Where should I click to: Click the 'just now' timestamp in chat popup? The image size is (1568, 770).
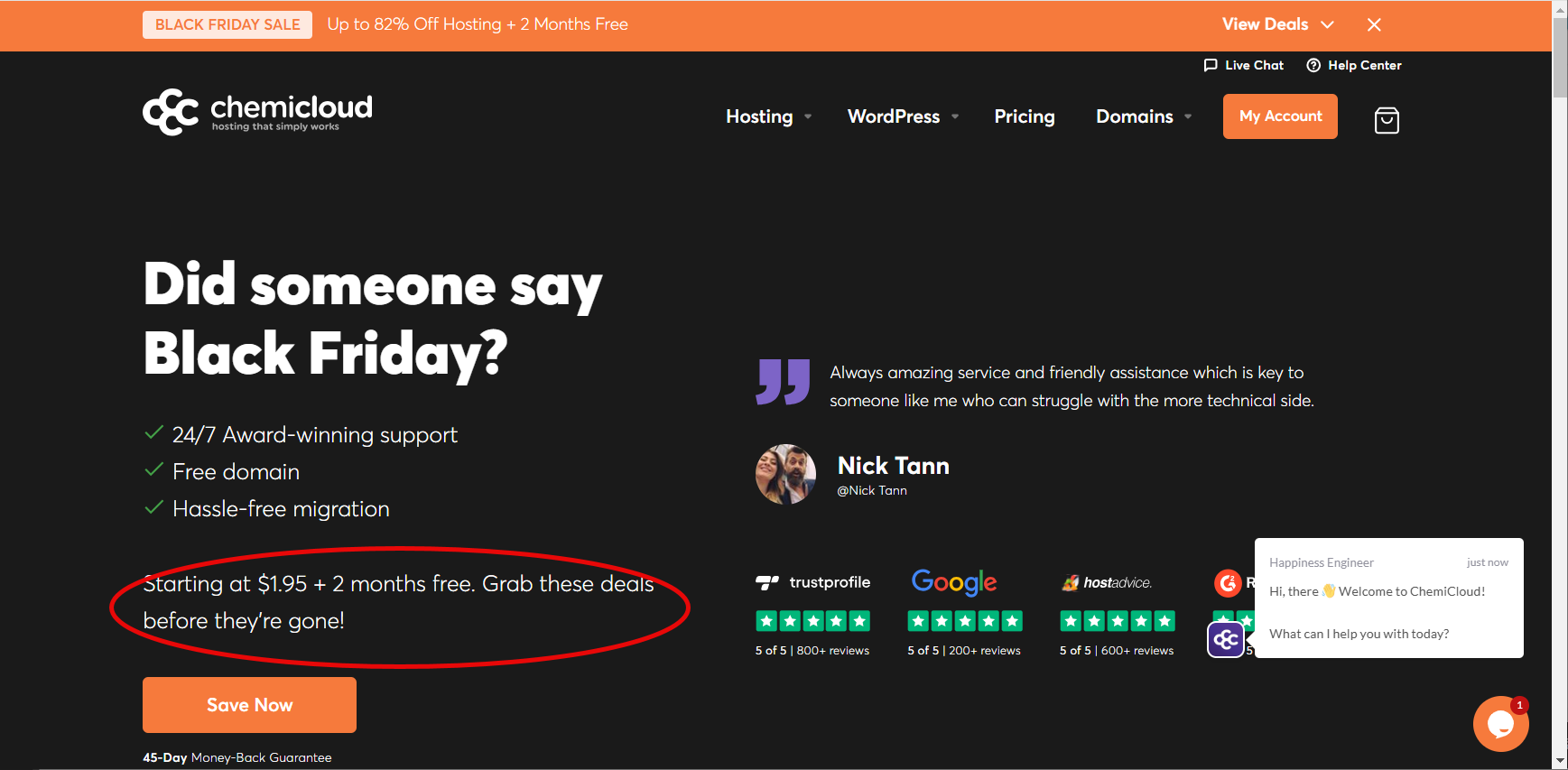(x=1487, y=562)
